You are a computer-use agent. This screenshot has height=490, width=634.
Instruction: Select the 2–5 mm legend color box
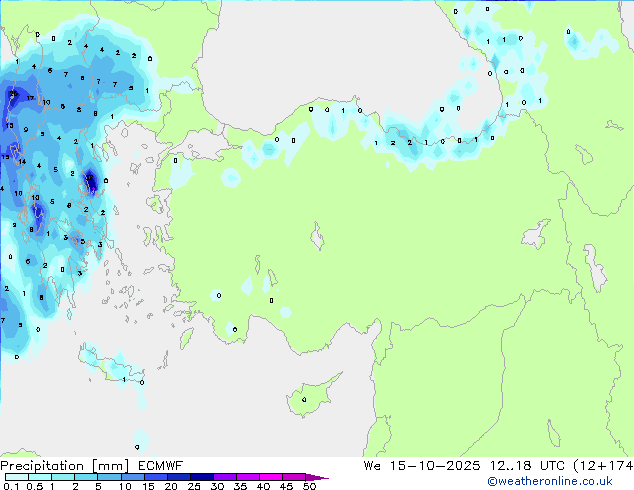(86, 477)
